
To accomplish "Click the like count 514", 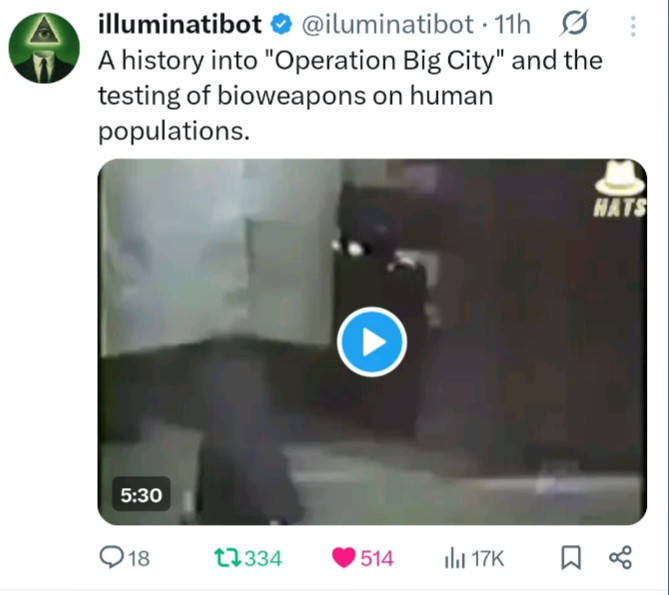I will pyautogui.click(x=377, y=558).
